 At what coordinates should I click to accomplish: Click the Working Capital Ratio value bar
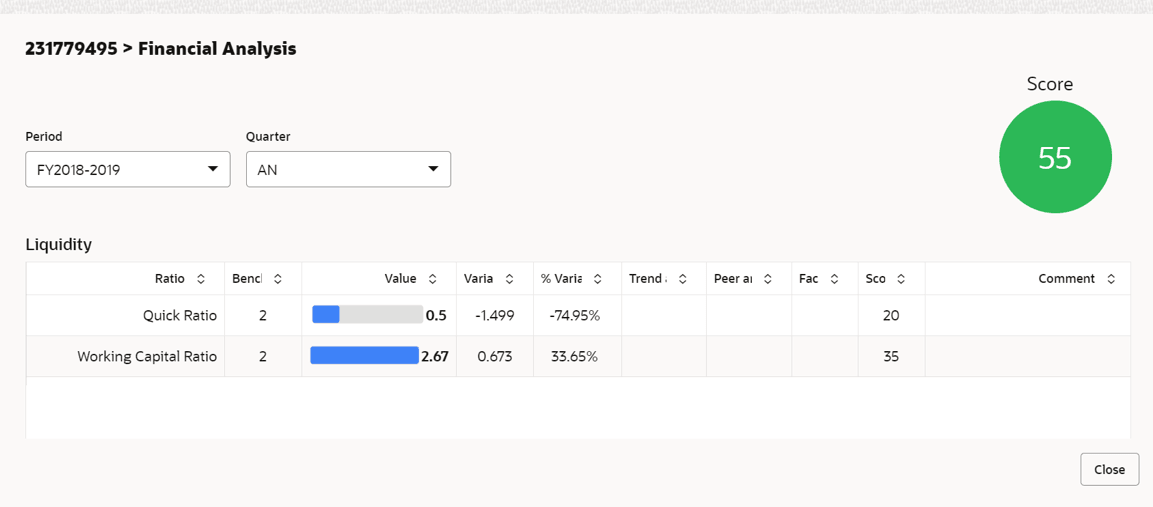coord(365,356)
